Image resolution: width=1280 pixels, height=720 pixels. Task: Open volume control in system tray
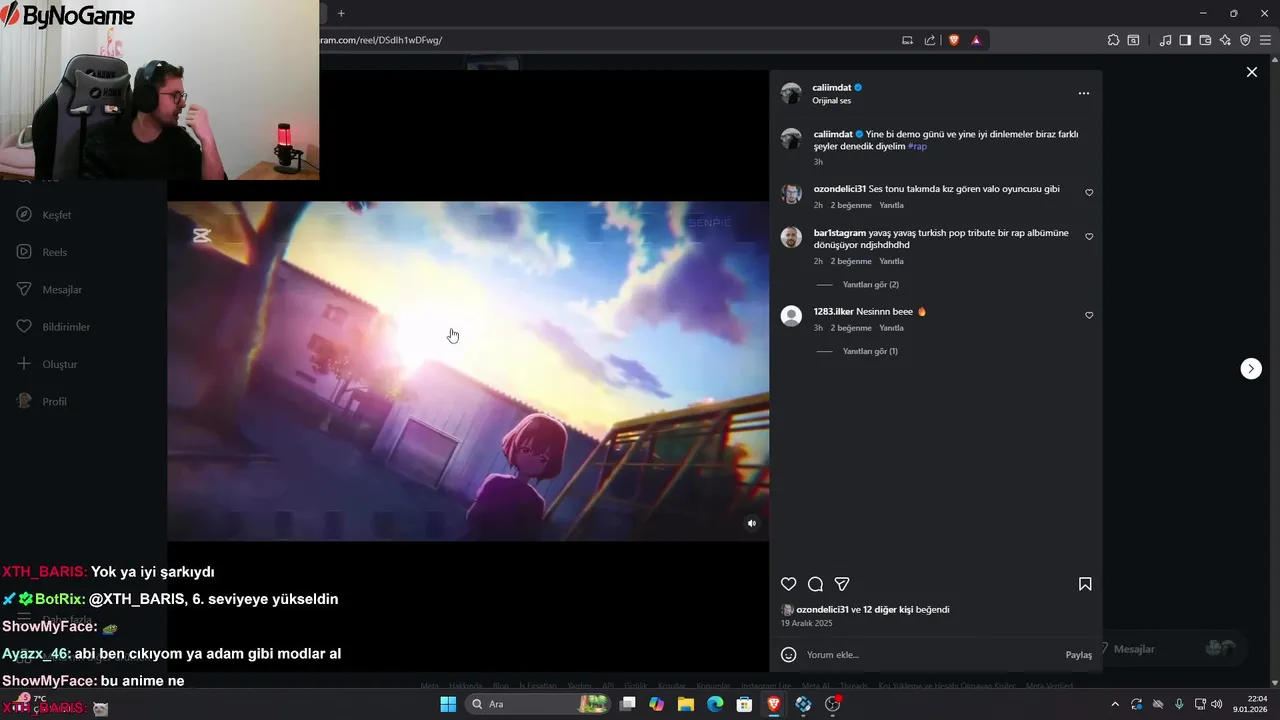pos(1216,704)
